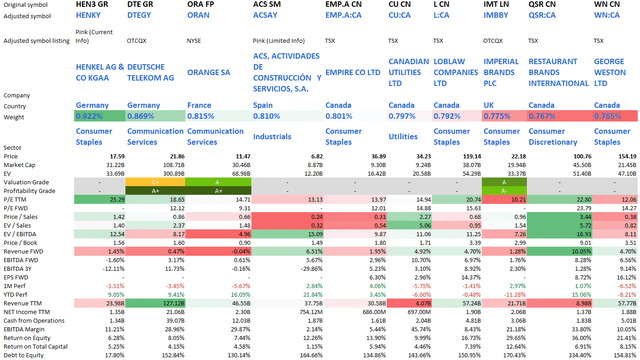Click the NYSE listing cell
Viewport: 640px width, 360px height.
[194, 41]
